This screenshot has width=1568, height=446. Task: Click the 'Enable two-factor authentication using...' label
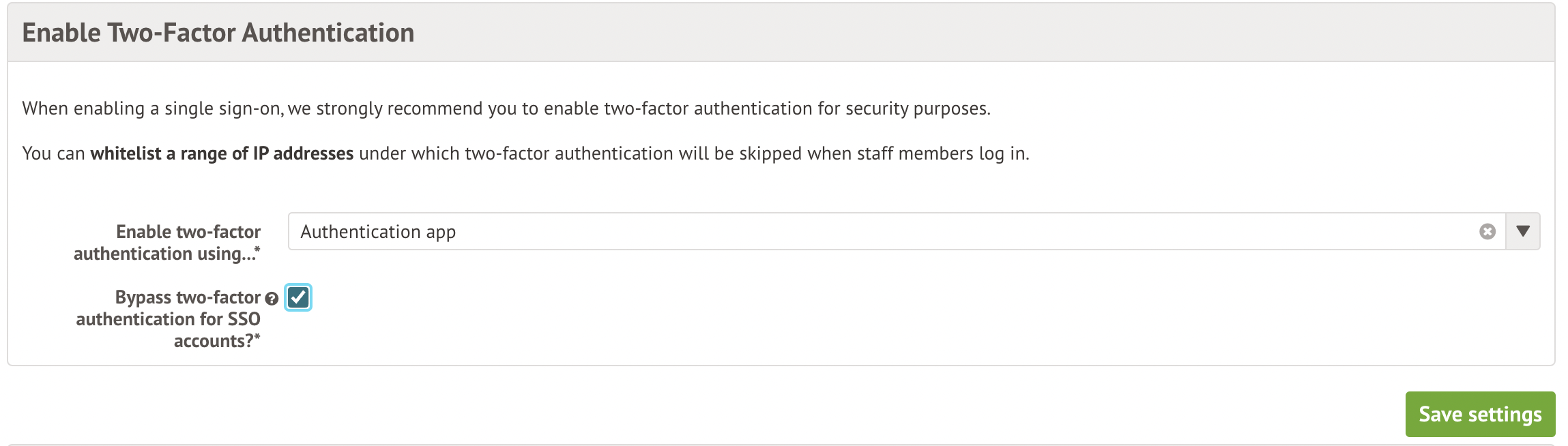(167, 243)
